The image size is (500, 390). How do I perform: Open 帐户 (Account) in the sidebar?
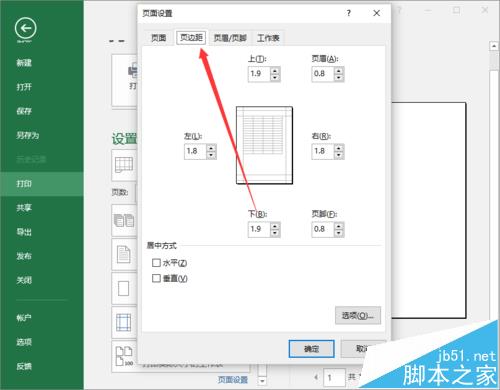click(24, 318)
